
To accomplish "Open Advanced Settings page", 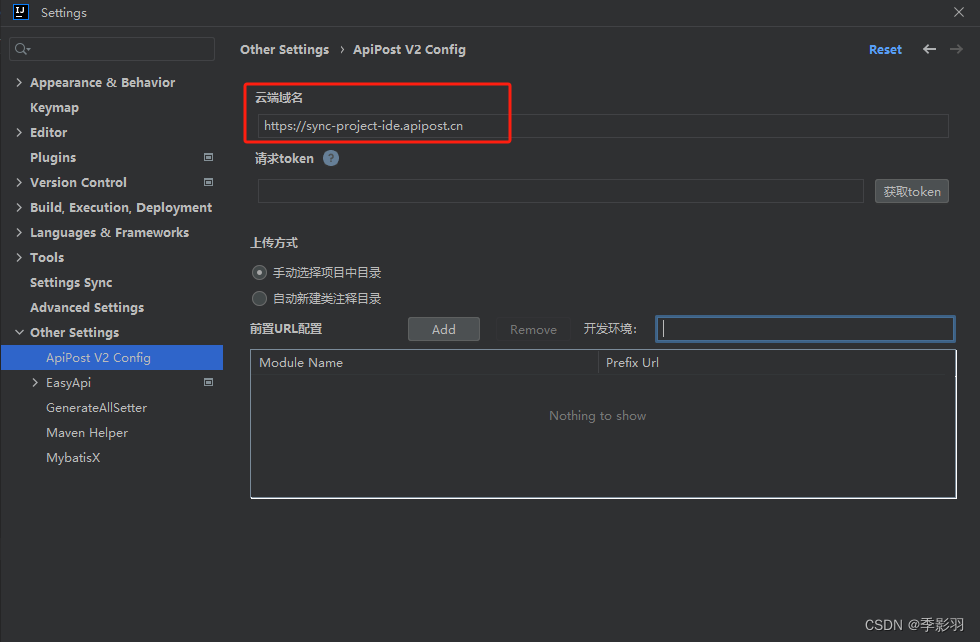I will (x=87, y=308).
